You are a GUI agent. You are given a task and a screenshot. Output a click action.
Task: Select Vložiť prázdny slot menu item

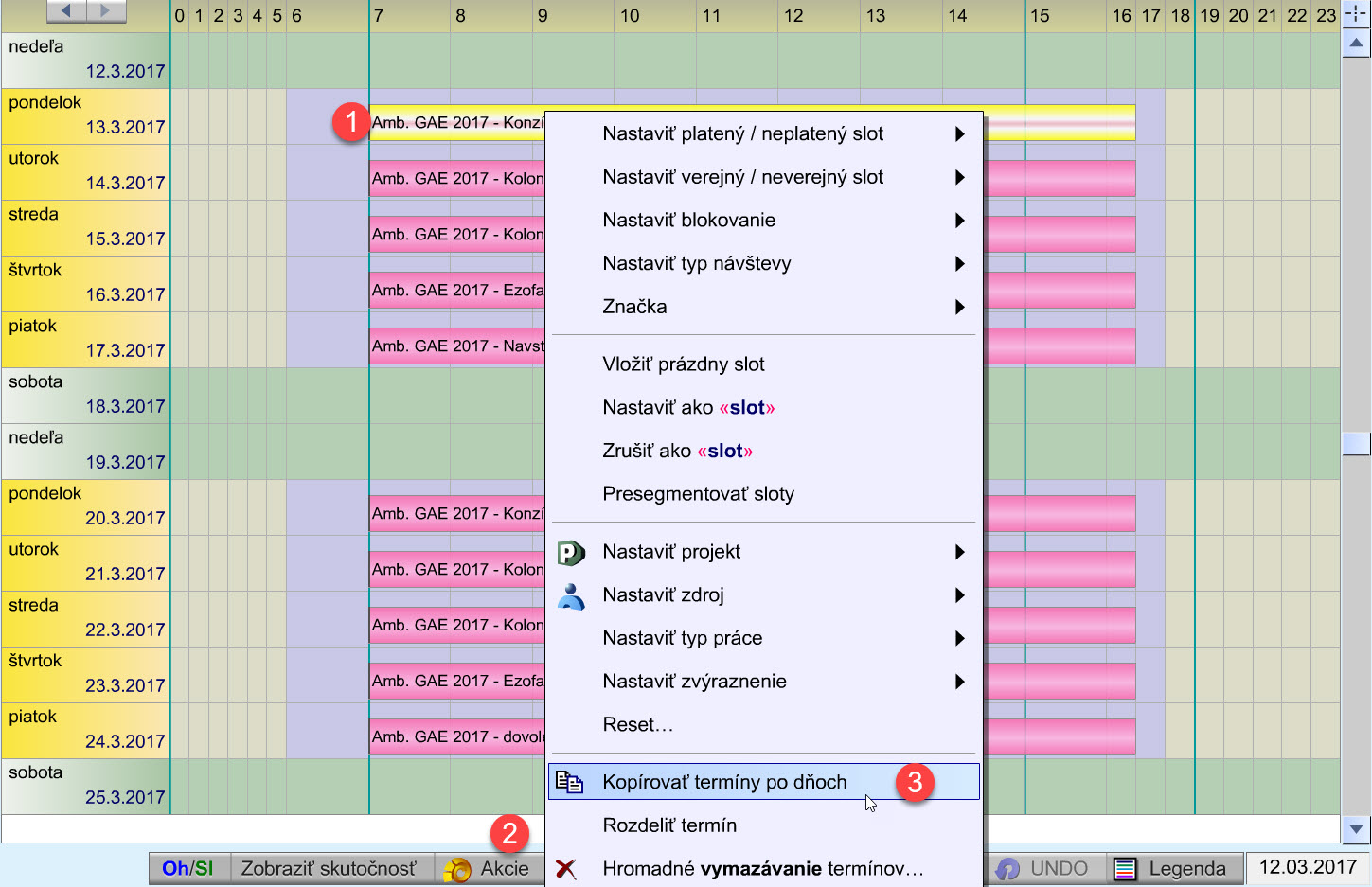click(x=683, y=364)
